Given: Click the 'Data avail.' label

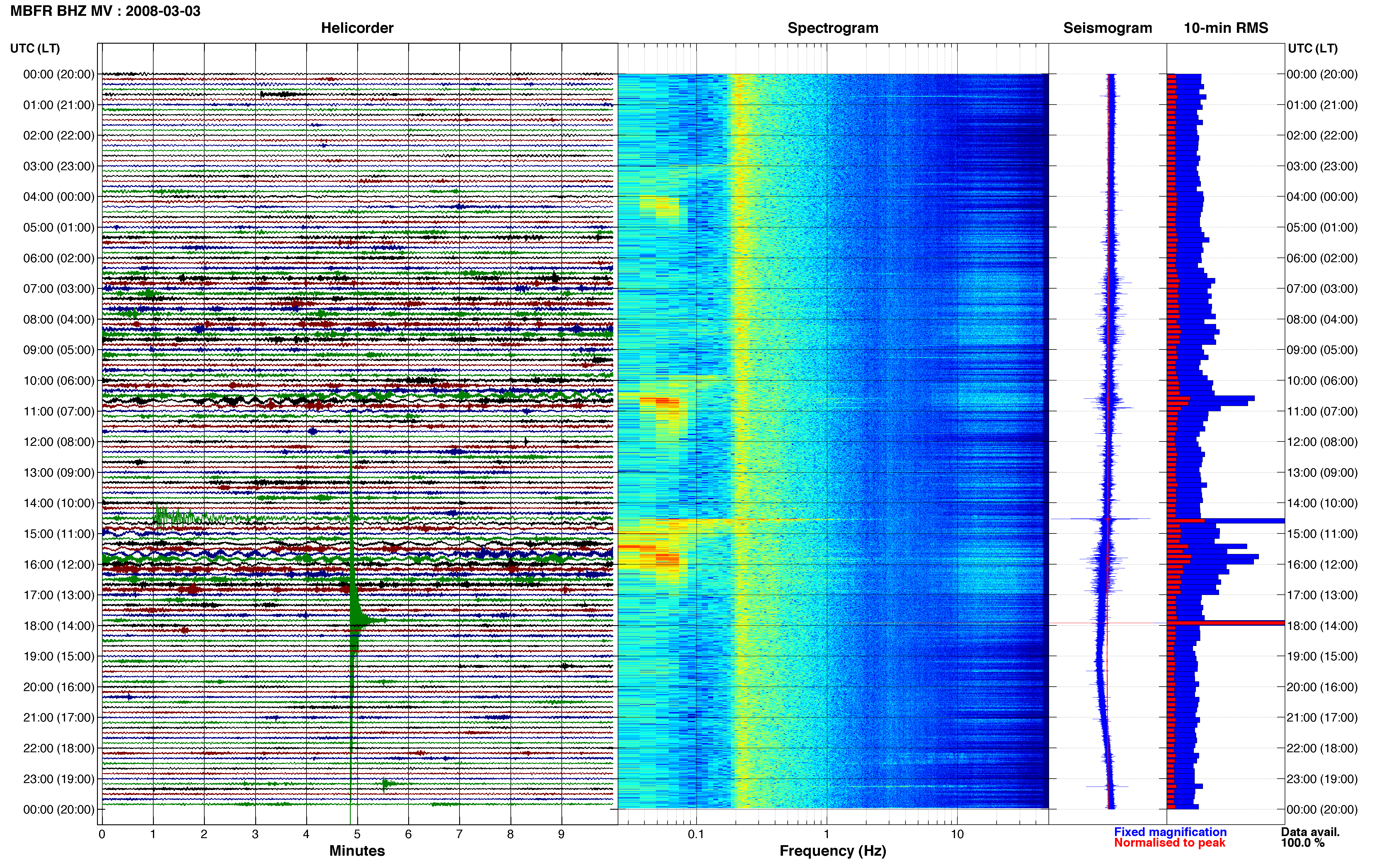Looking at the screenshot, I should tap(1310, 832).
